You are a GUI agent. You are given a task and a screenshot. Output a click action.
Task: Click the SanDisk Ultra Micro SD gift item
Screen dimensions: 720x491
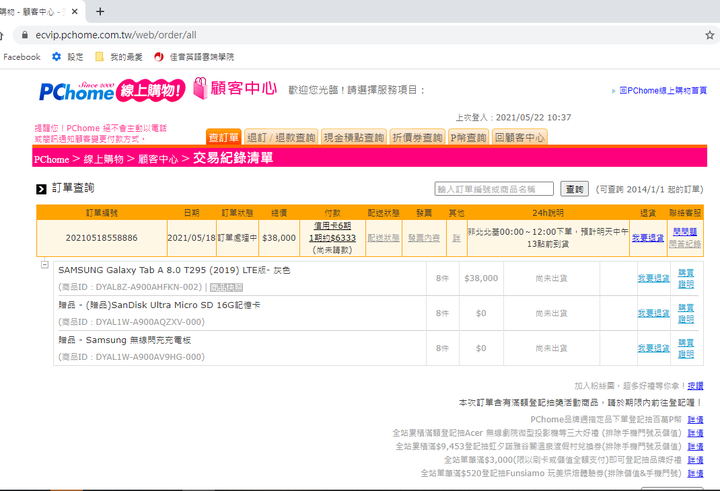click(x=159, y=305)
